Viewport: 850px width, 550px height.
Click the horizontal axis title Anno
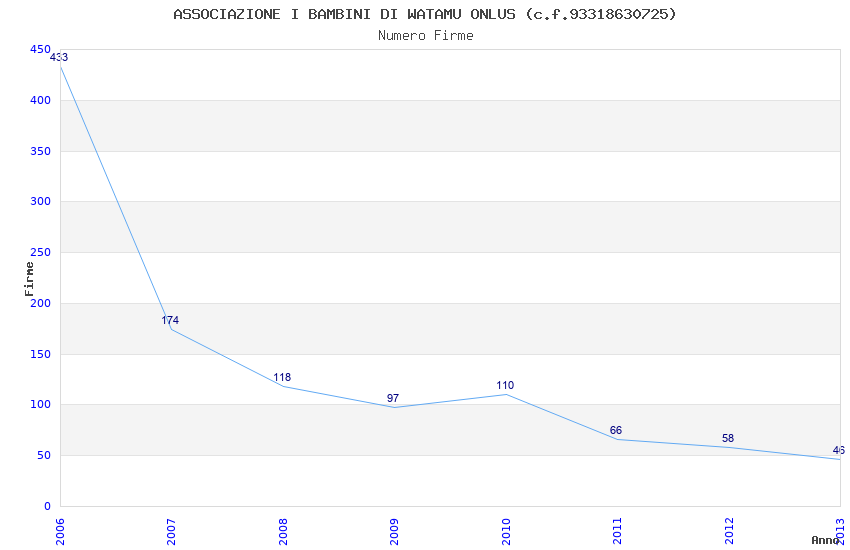825,540
